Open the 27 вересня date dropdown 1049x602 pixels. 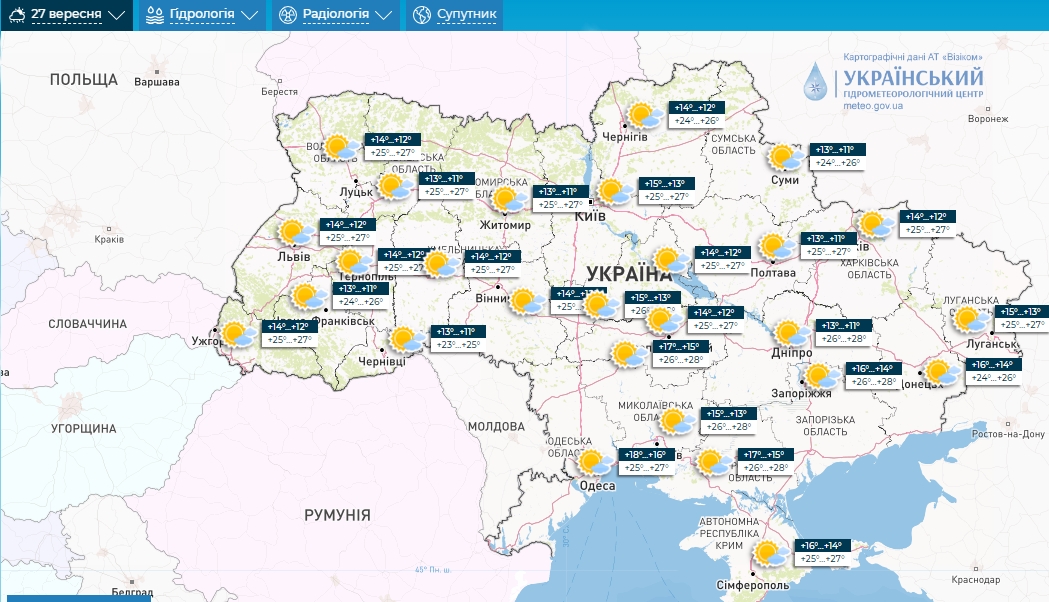[x=66, y=15]
